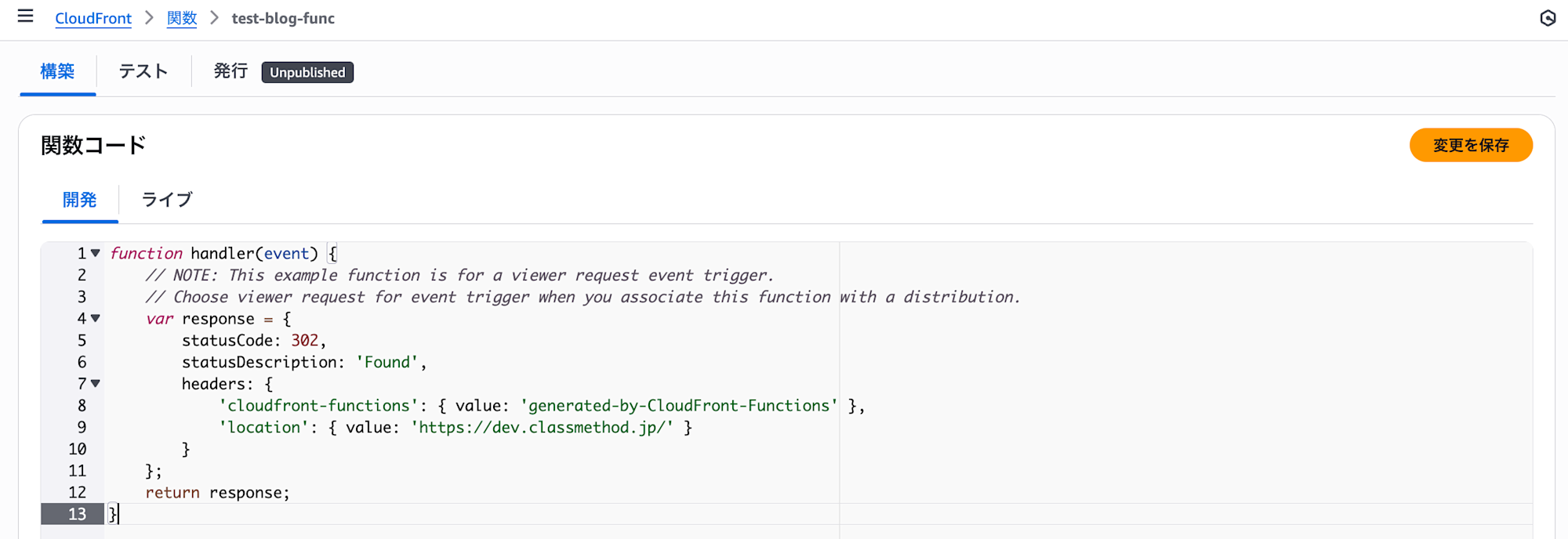Select the 構築 tab
Viewport: 1568px width, 539px height.
pyautogui.click(x=57, y=71)
